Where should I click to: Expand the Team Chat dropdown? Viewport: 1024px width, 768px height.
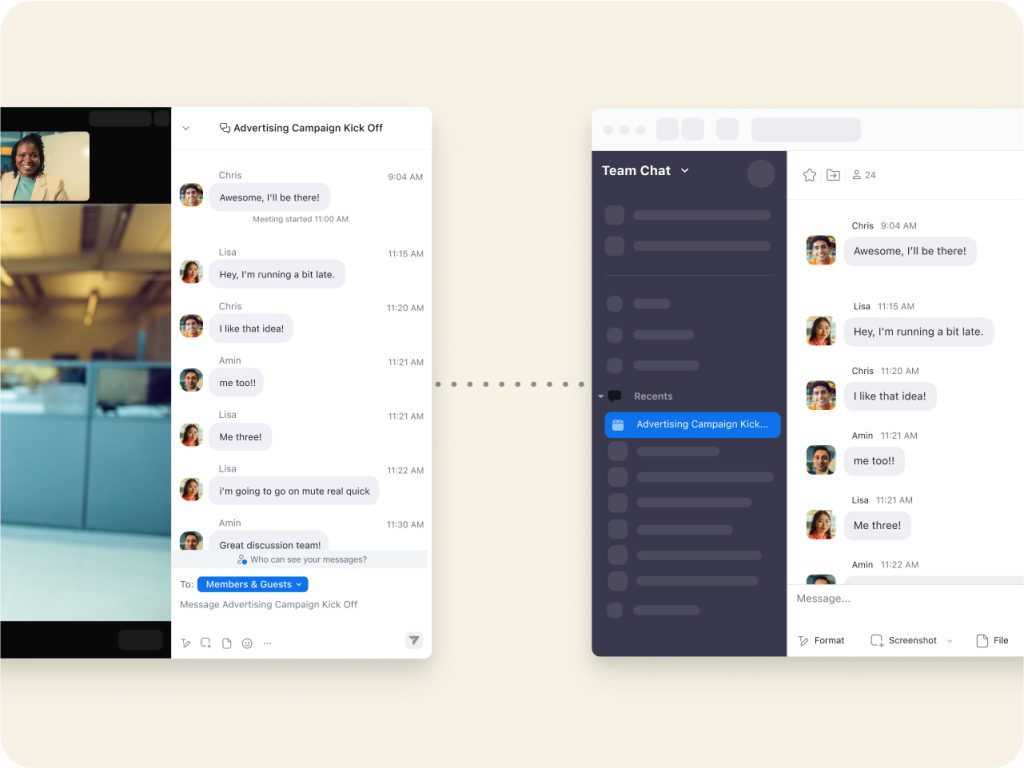(685, 171)
